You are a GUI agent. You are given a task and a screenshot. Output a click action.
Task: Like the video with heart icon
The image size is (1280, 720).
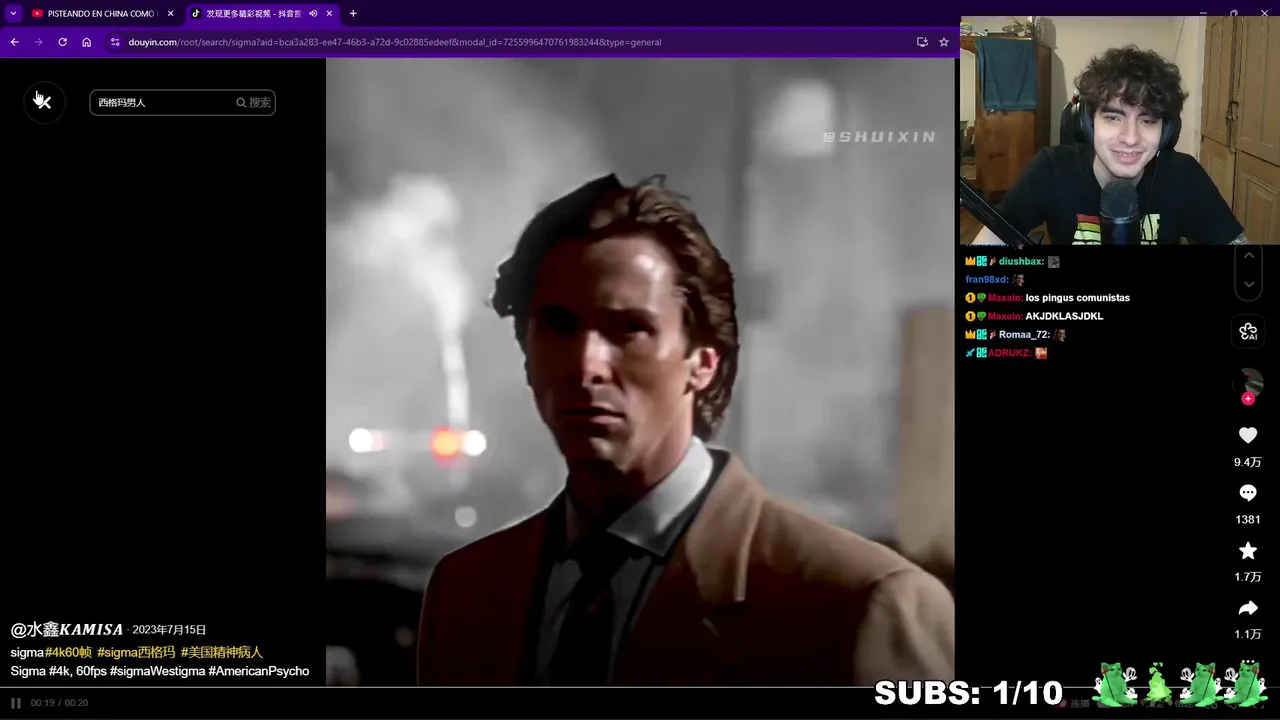pos(1248,435)
